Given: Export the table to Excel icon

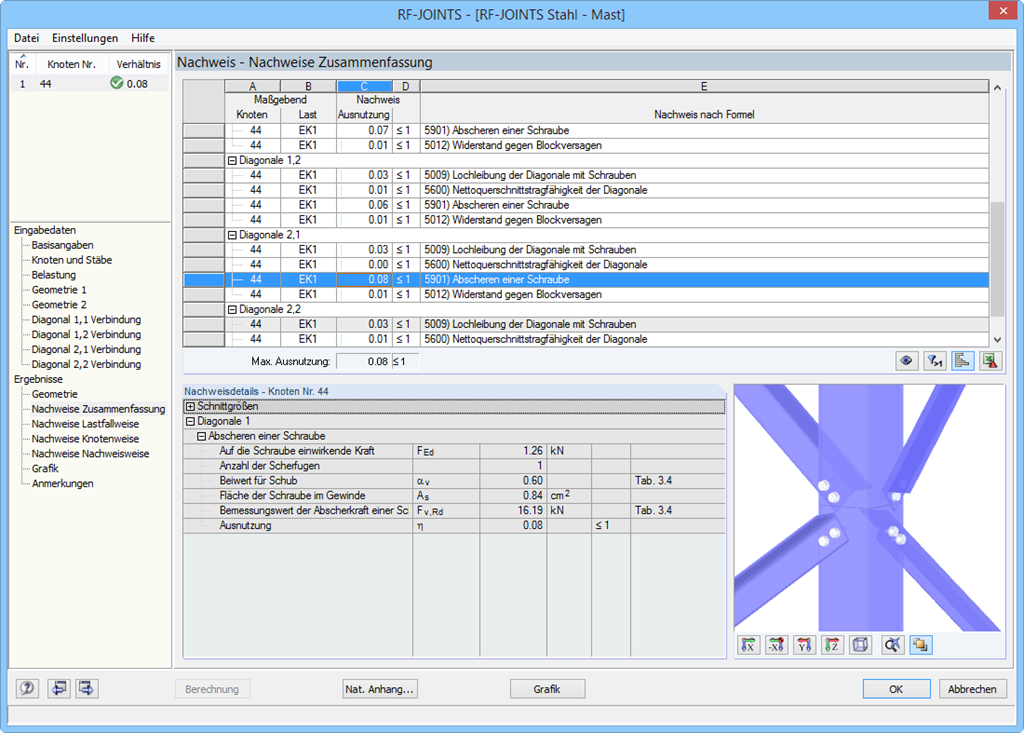Looking at the screenshot, I should click(x=991, y=361).
